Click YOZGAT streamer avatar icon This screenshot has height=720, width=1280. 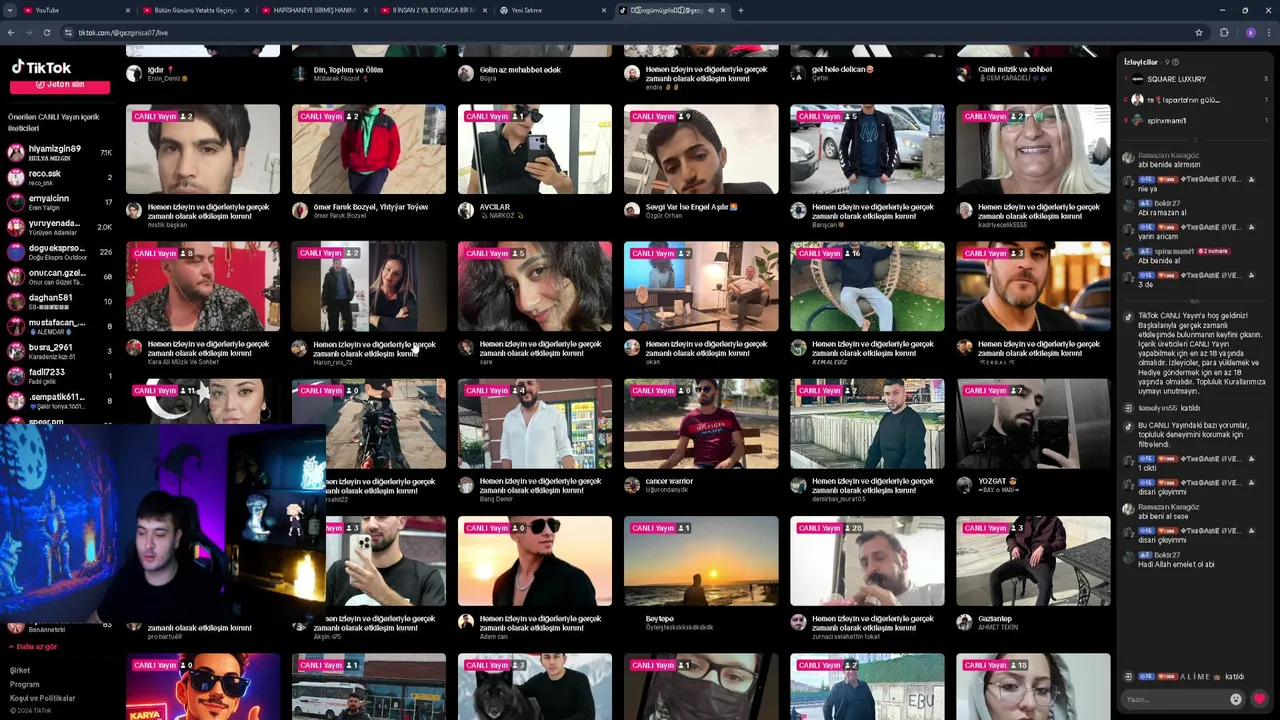[x=964, y=484]
